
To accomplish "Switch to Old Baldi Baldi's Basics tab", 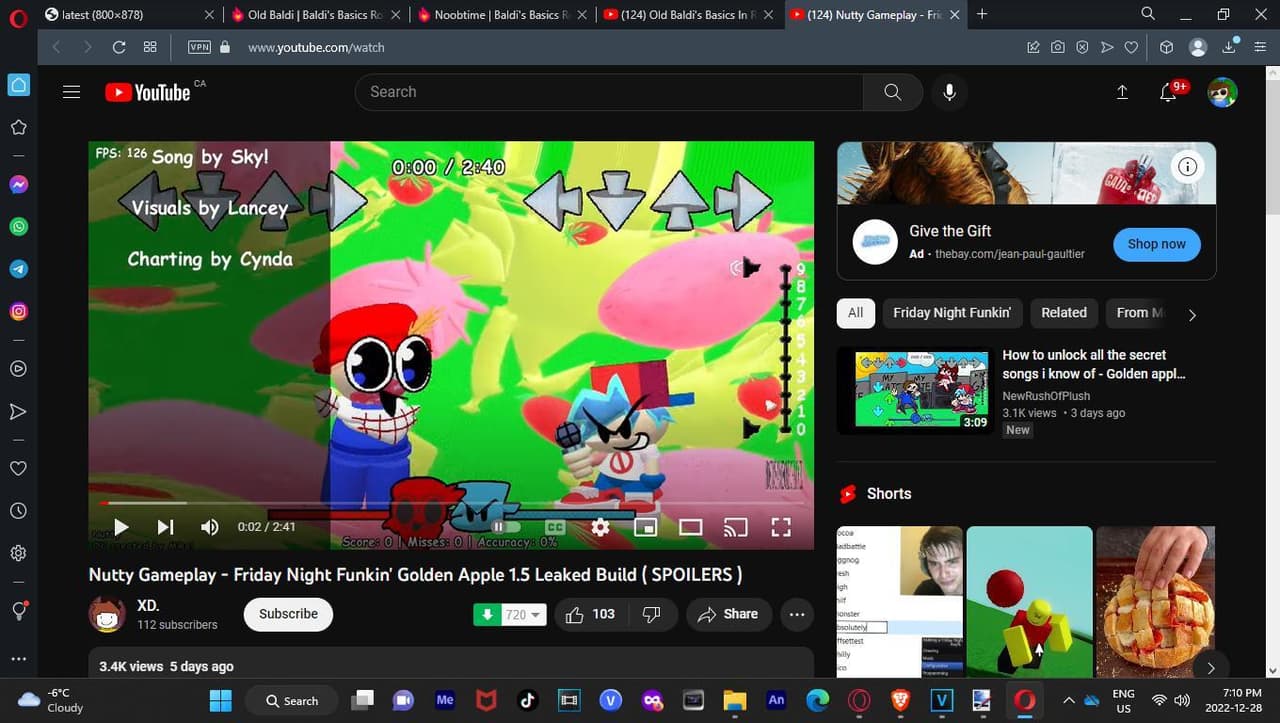I will [x=315, y=15].
